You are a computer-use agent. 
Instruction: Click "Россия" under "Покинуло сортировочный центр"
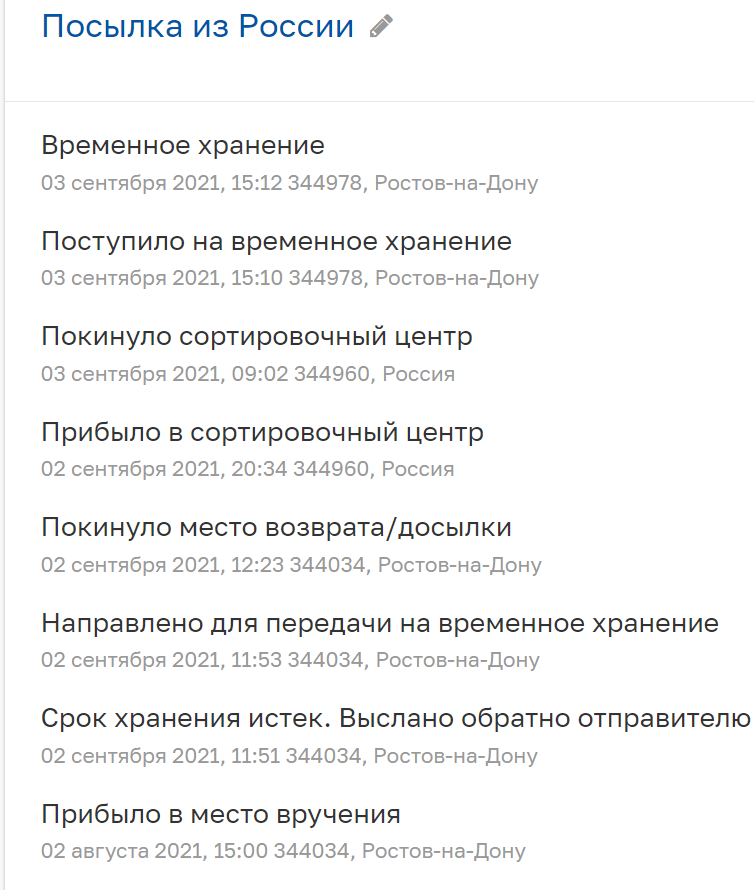point(419,374)
